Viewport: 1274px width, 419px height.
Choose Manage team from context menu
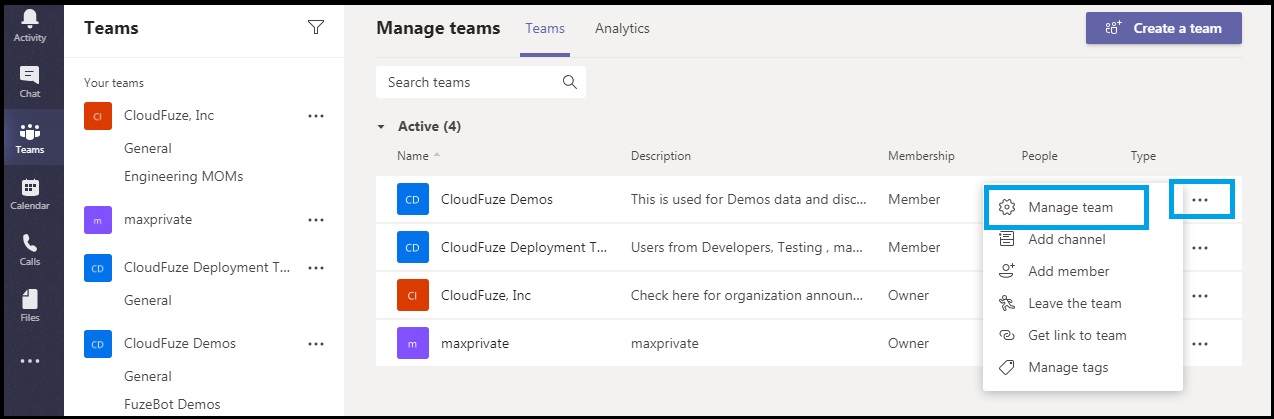(x=1070, y=207)
